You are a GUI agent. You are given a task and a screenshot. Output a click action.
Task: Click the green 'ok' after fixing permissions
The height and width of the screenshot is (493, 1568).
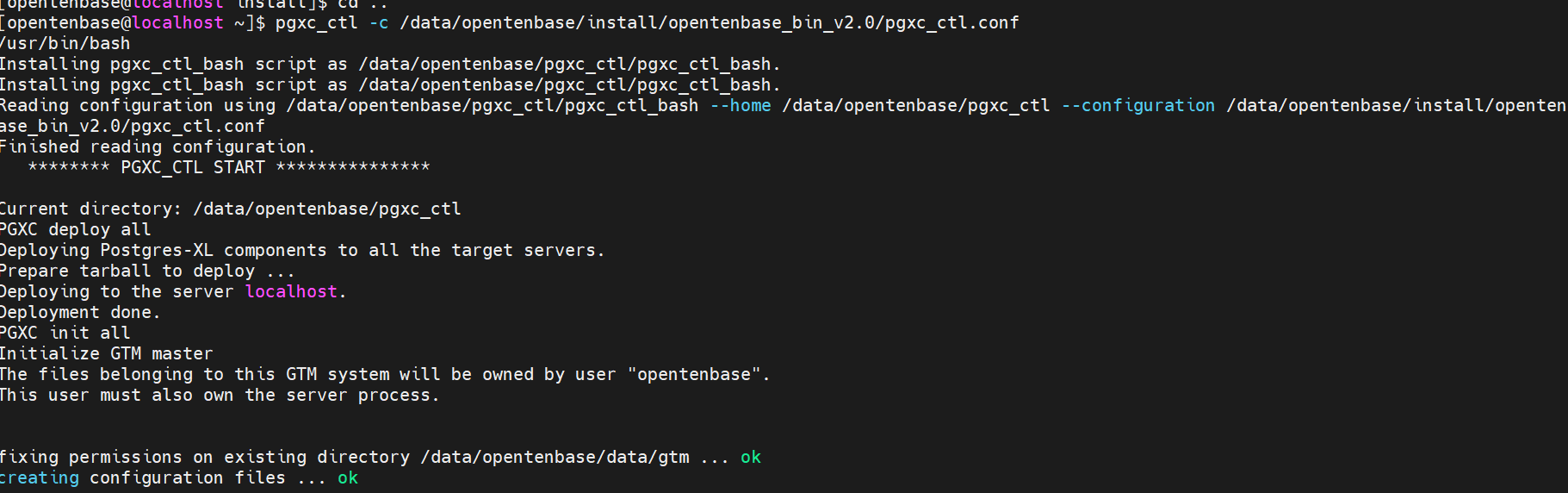coord(750,457)
